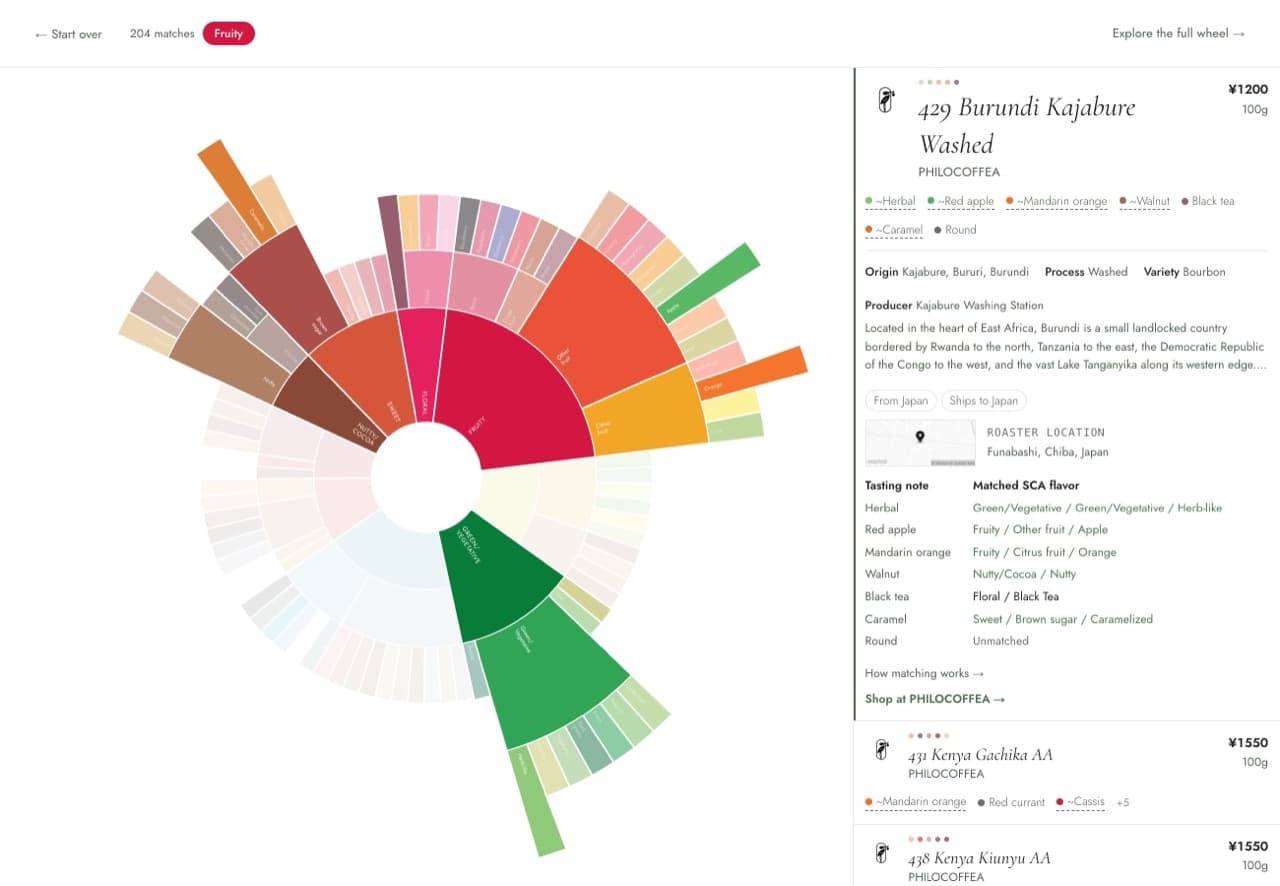
Task: Select the Round tasting note tag
Action: 955,229
